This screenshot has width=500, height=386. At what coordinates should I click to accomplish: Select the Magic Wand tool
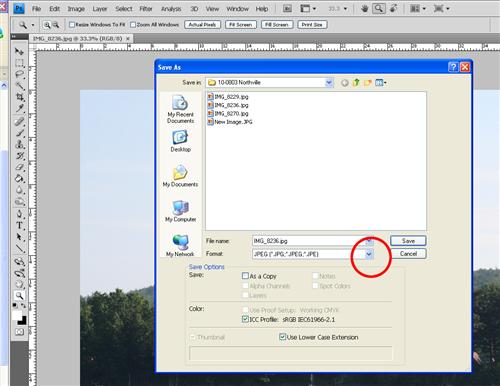(x=19, y=86)
